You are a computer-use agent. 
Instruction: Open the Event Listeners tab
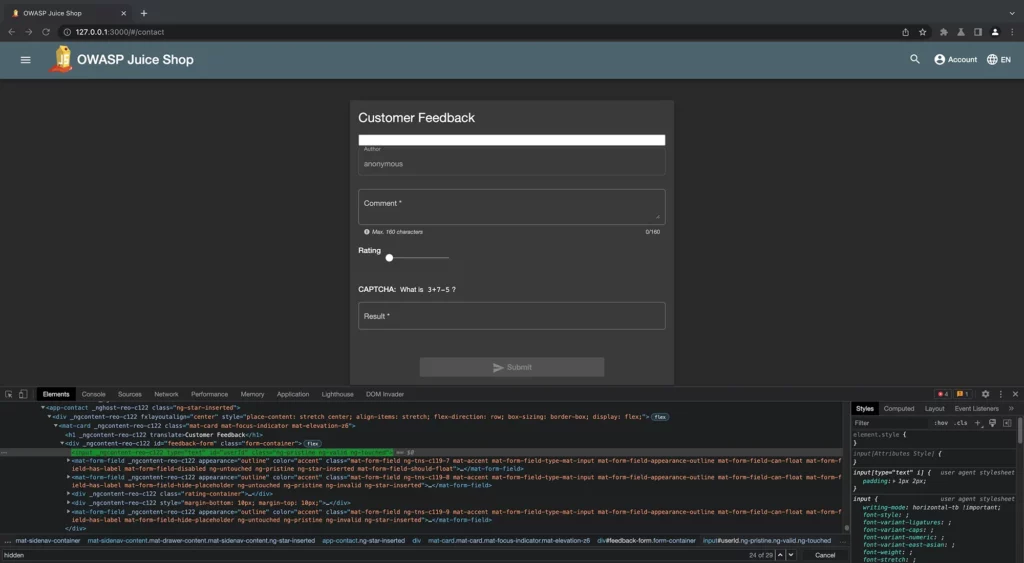(976, 408)
